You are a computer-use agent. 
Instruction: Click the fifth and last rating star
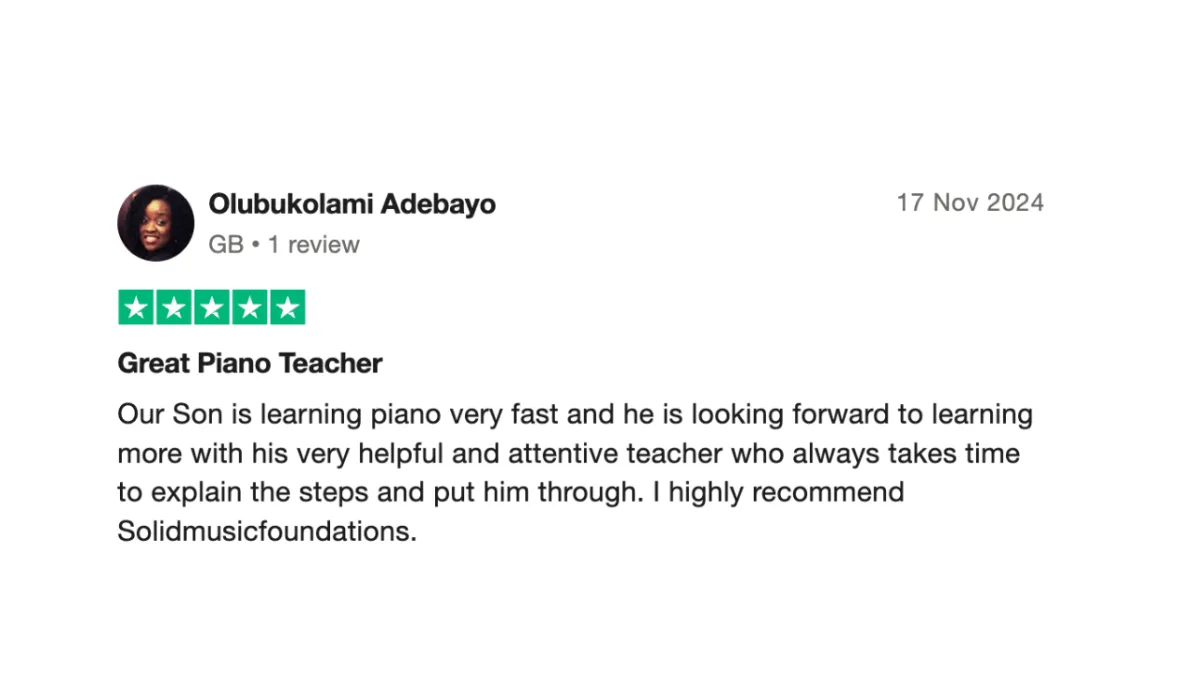click(287, 308)
